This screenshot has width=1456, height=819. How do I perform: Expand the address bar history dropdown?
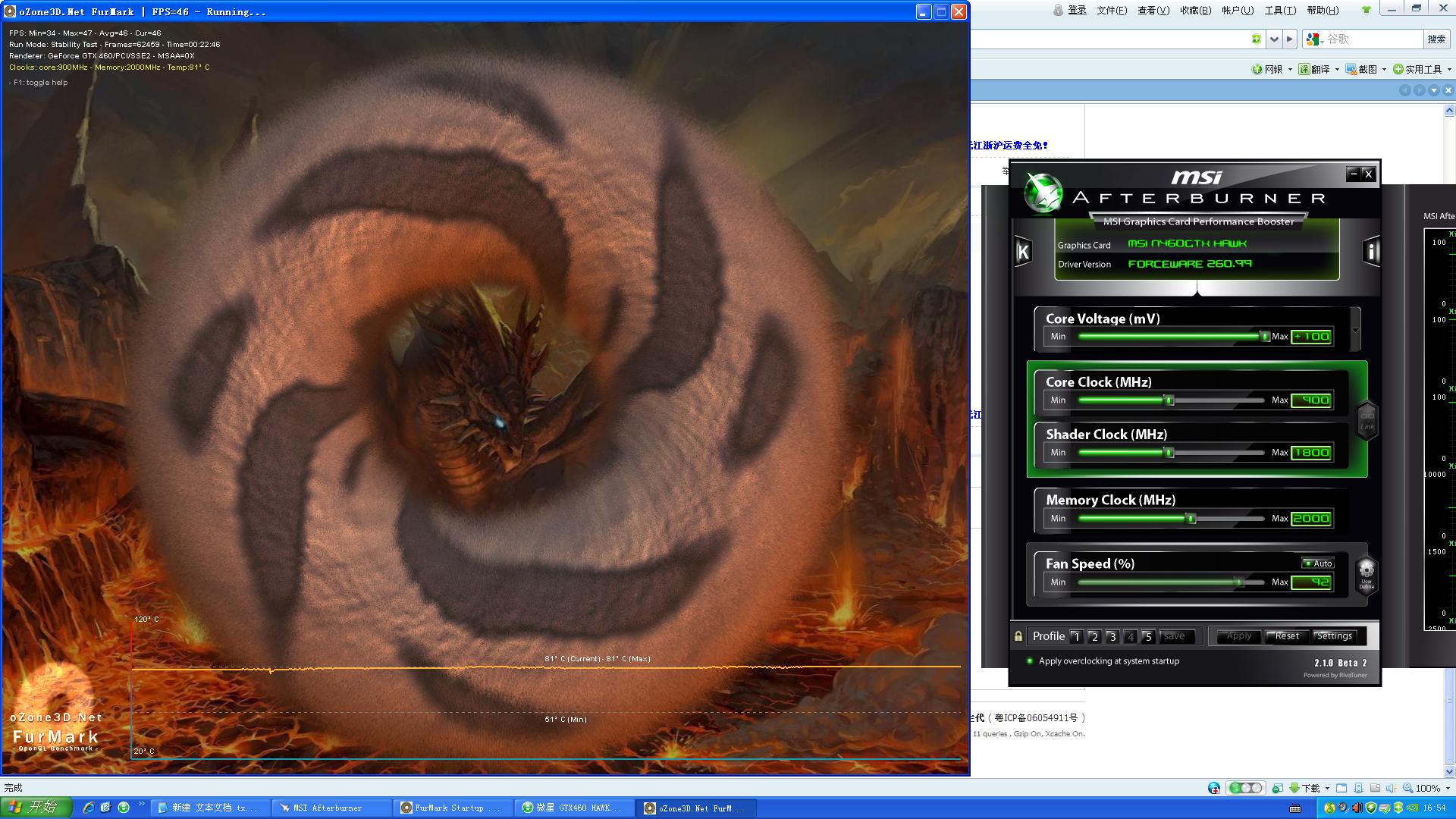pyautogui.click(x=1274, y=39)
